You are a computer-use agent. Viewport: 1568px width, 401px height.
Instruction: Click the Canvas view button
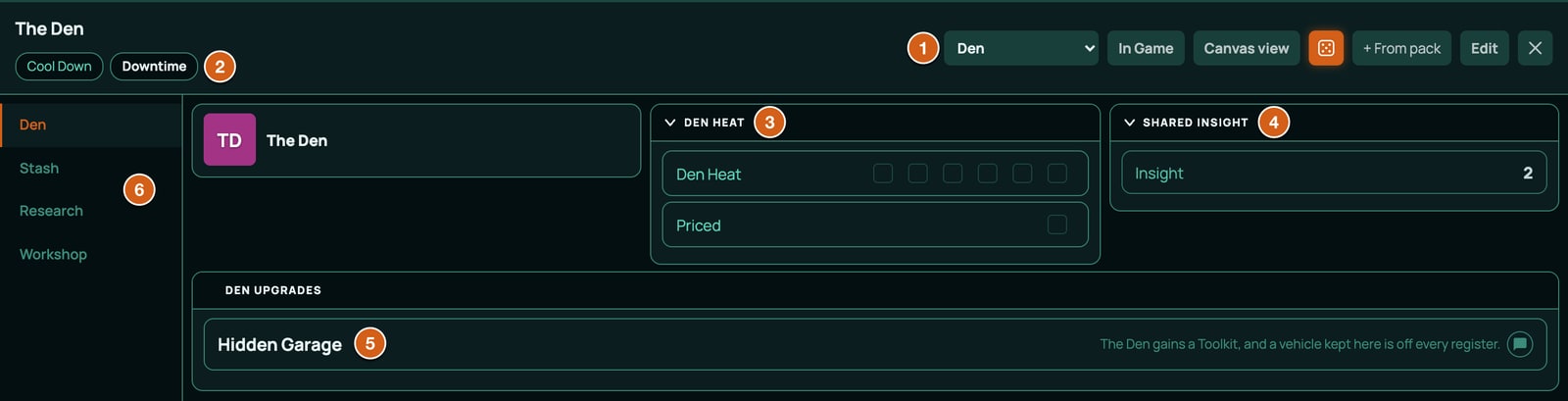coord(1247,48)
